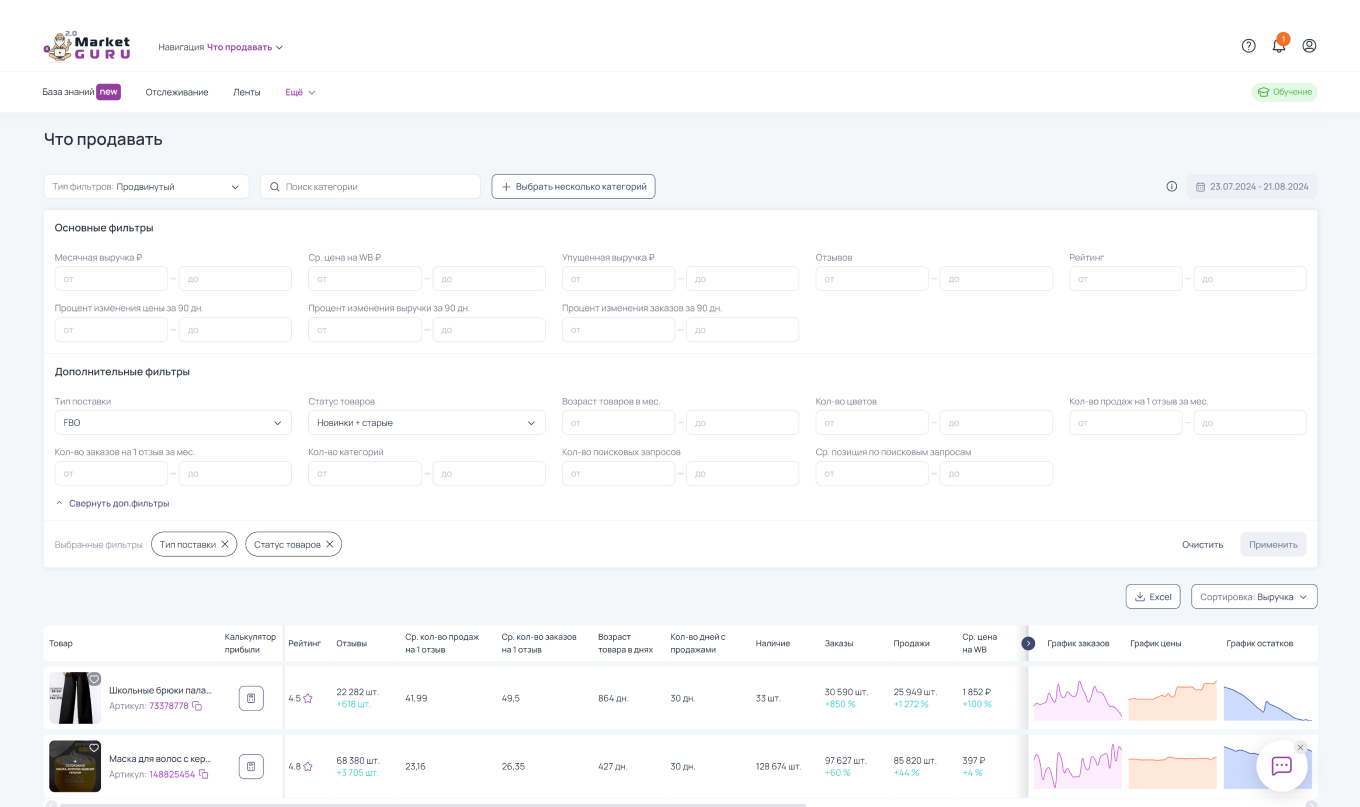Open Статус товаров Новинки + старые dropdown

point(427,423)
